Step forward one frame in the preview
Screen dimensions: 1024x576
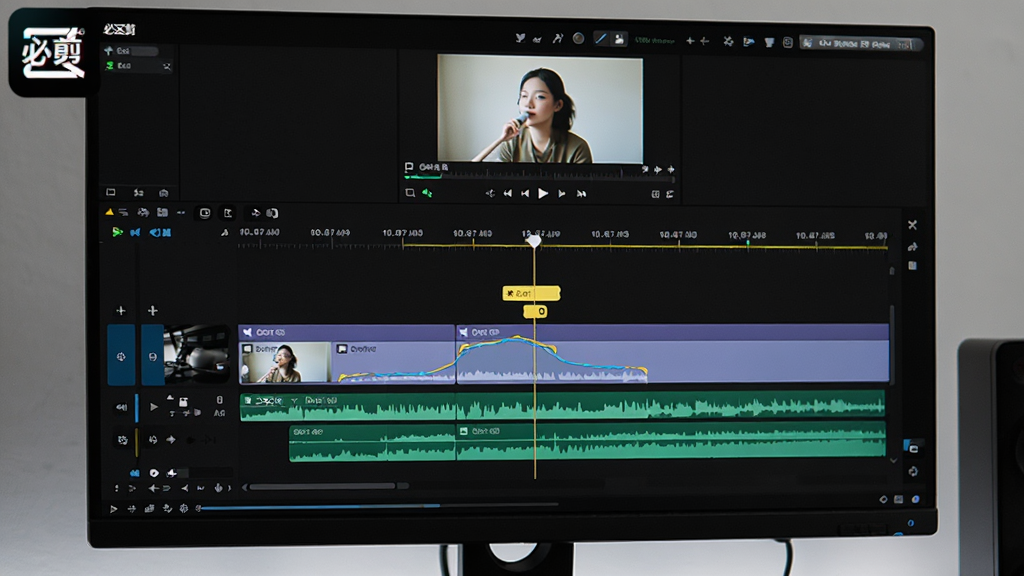pos(562,193)
